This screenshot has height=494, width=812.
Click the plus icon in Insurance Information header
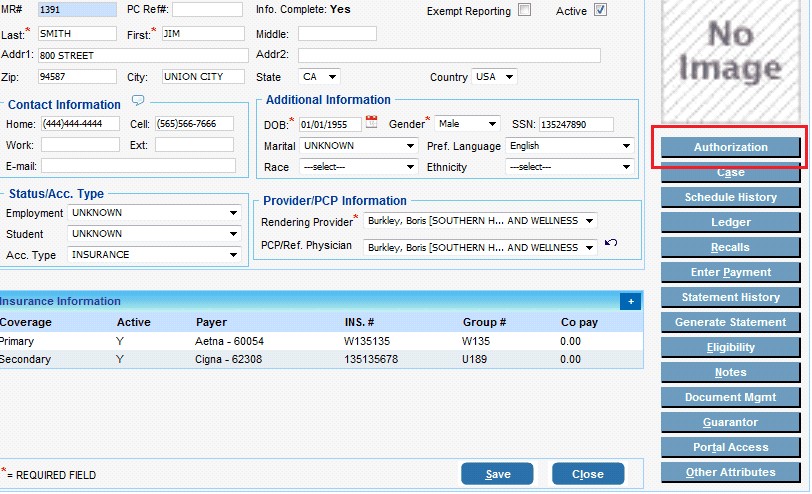pyautogui.click(x=630, y=301)
